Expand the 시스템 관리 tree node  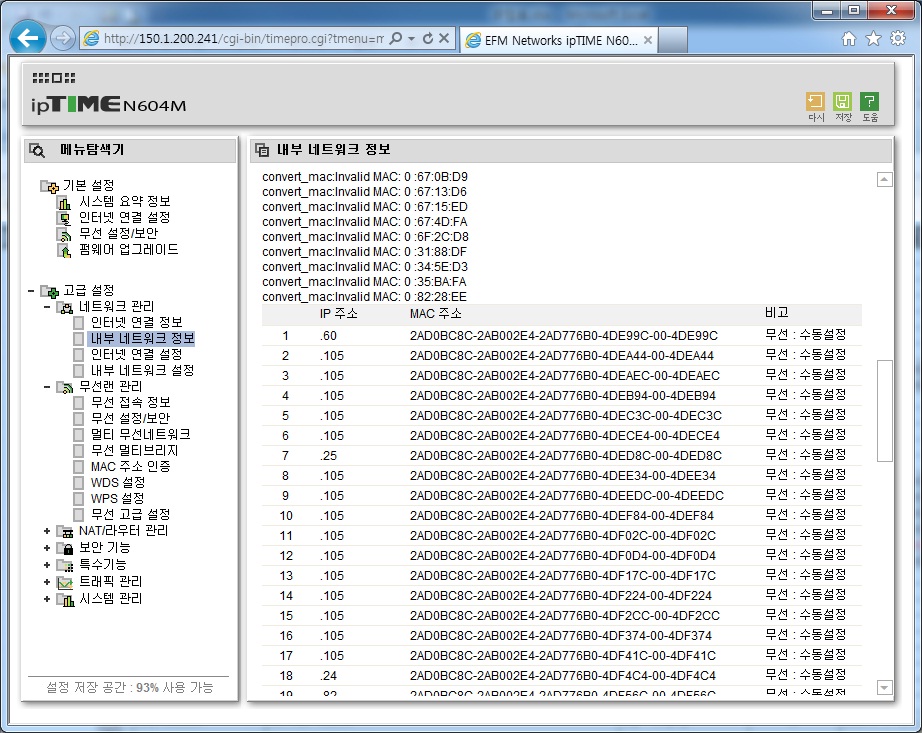point(47,599)
